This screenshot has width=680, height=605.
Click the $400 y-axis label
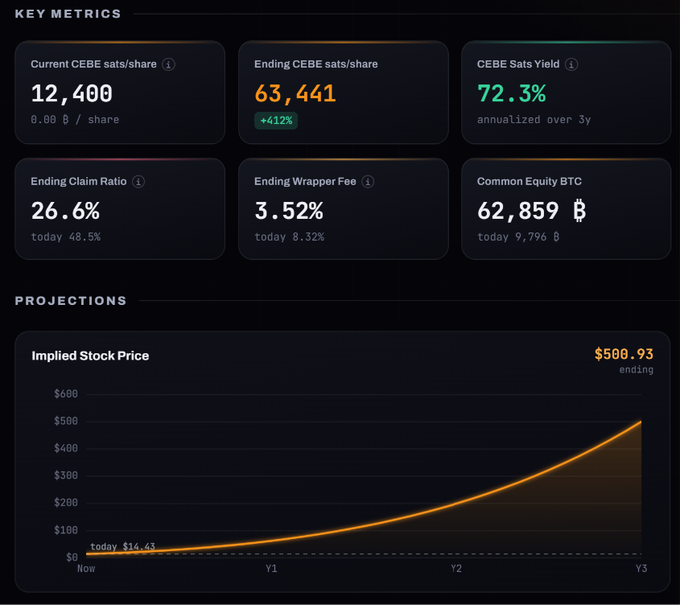tap(66, 448)
